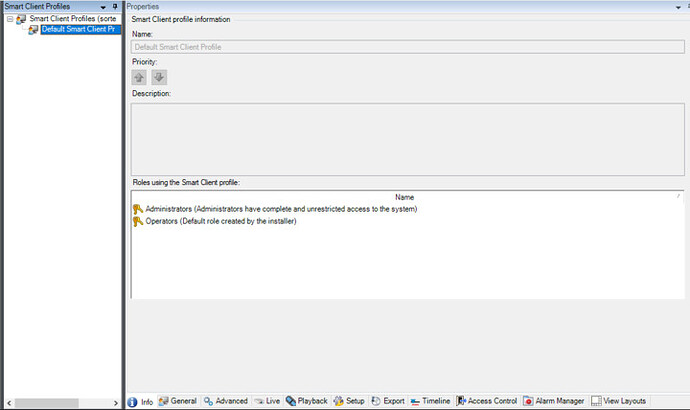This screenshot has width=690, height=410.
Task: Sort roles by the Name column header
Action: pyautogui.click(x=404, y=197)
